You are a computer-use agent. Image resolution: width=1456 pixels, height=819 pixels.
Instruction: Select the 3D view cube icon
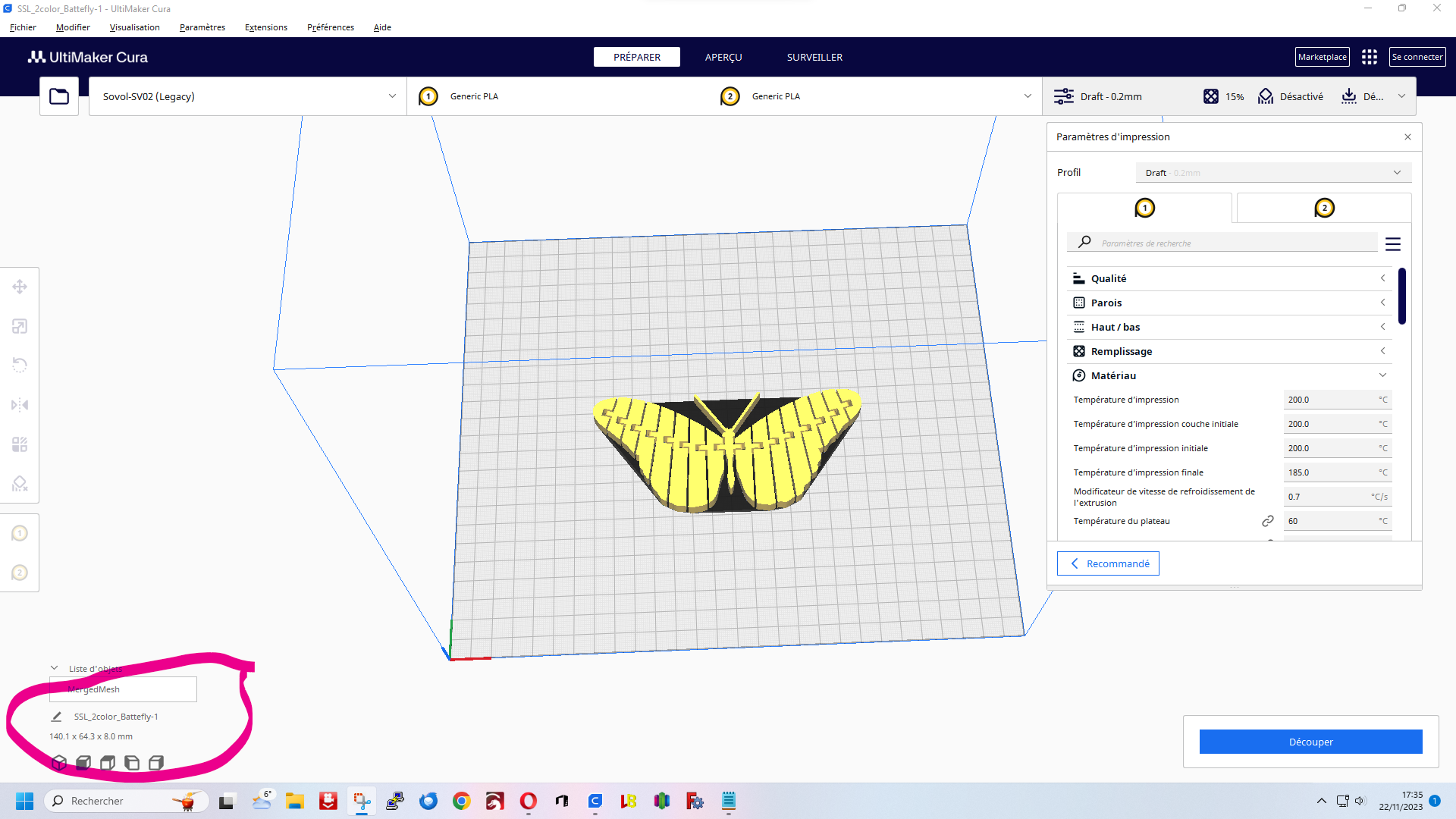pos(59,763)
